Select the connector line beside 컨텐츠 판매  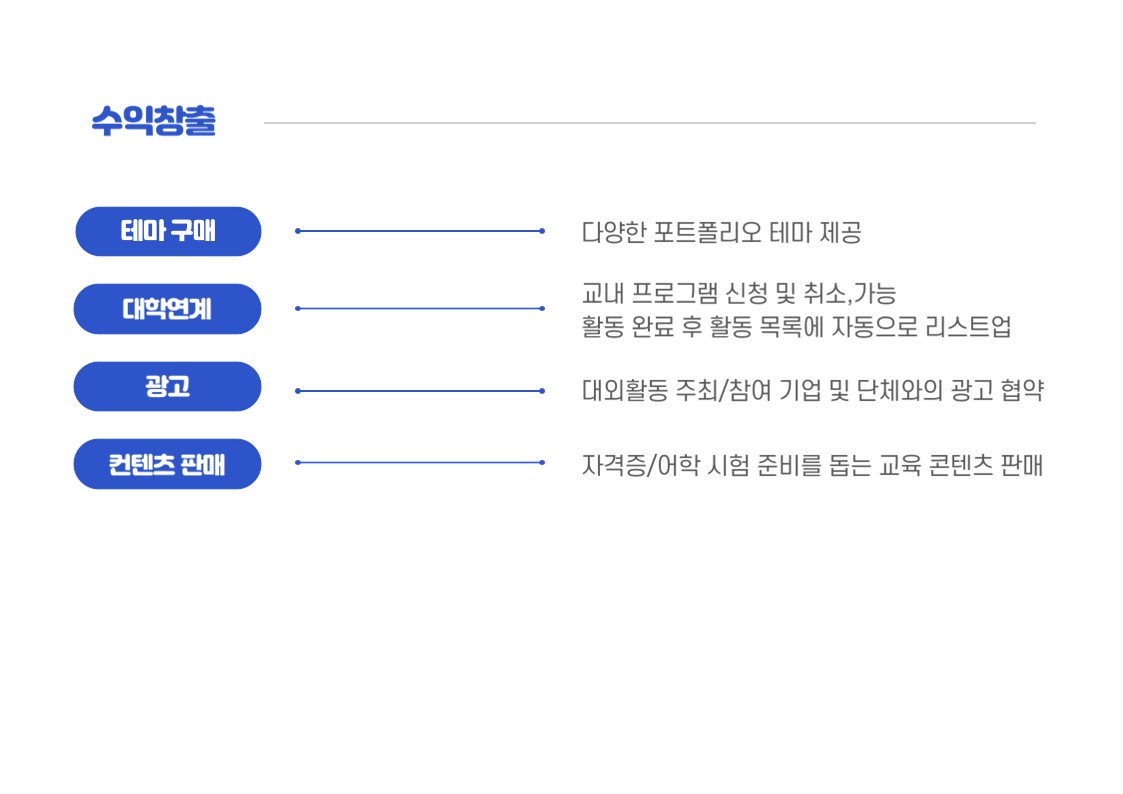pos(420,463)
